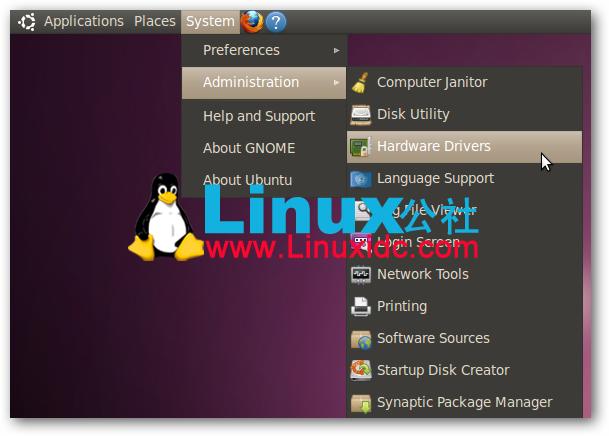Open the Places menu
Screen dimensions: 609x436
[x=155, y=21]
